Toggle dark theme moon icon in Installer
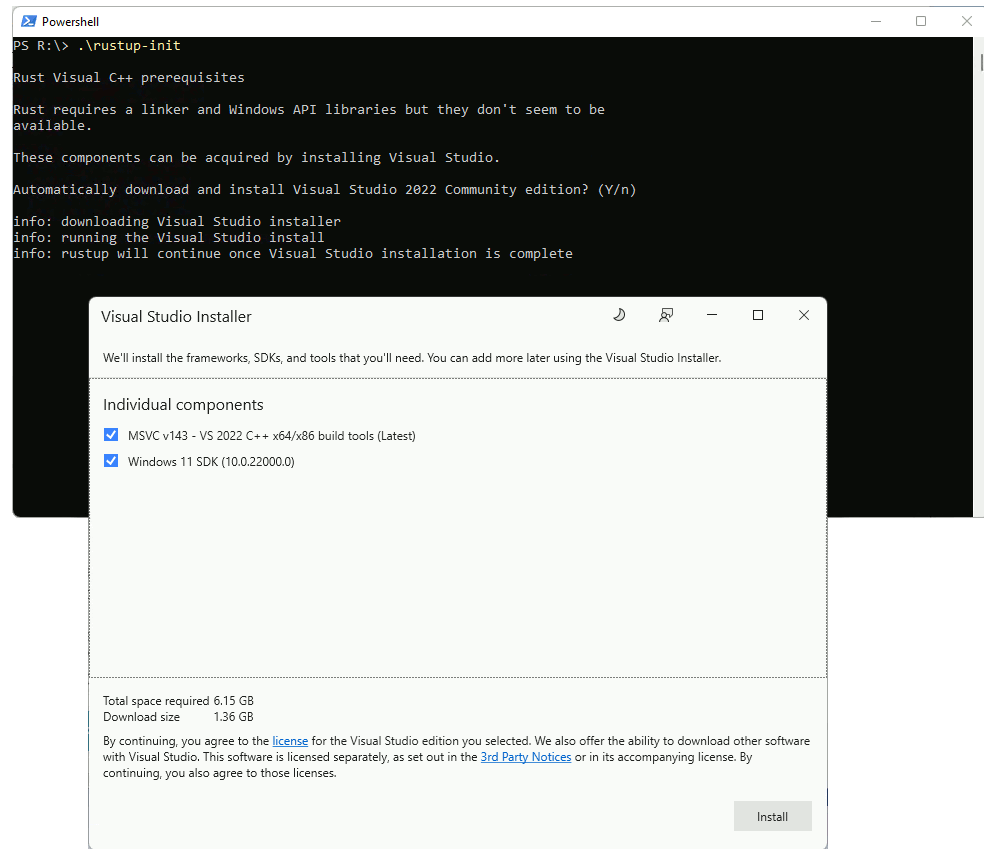Screen dimensions: 986x849 coord(619,315)
